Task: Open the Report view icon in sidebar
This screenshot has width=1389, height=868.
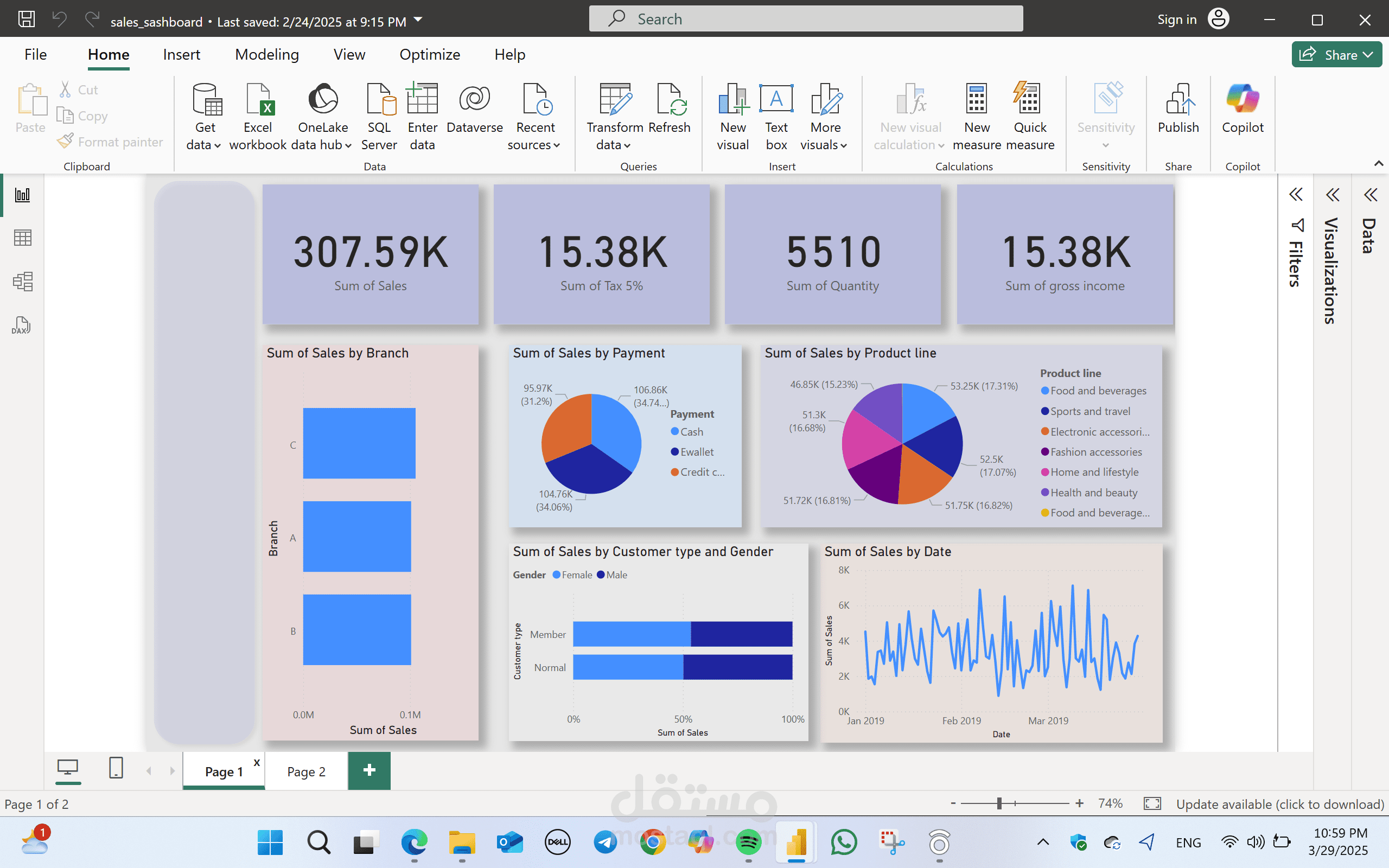Action: 22,195
